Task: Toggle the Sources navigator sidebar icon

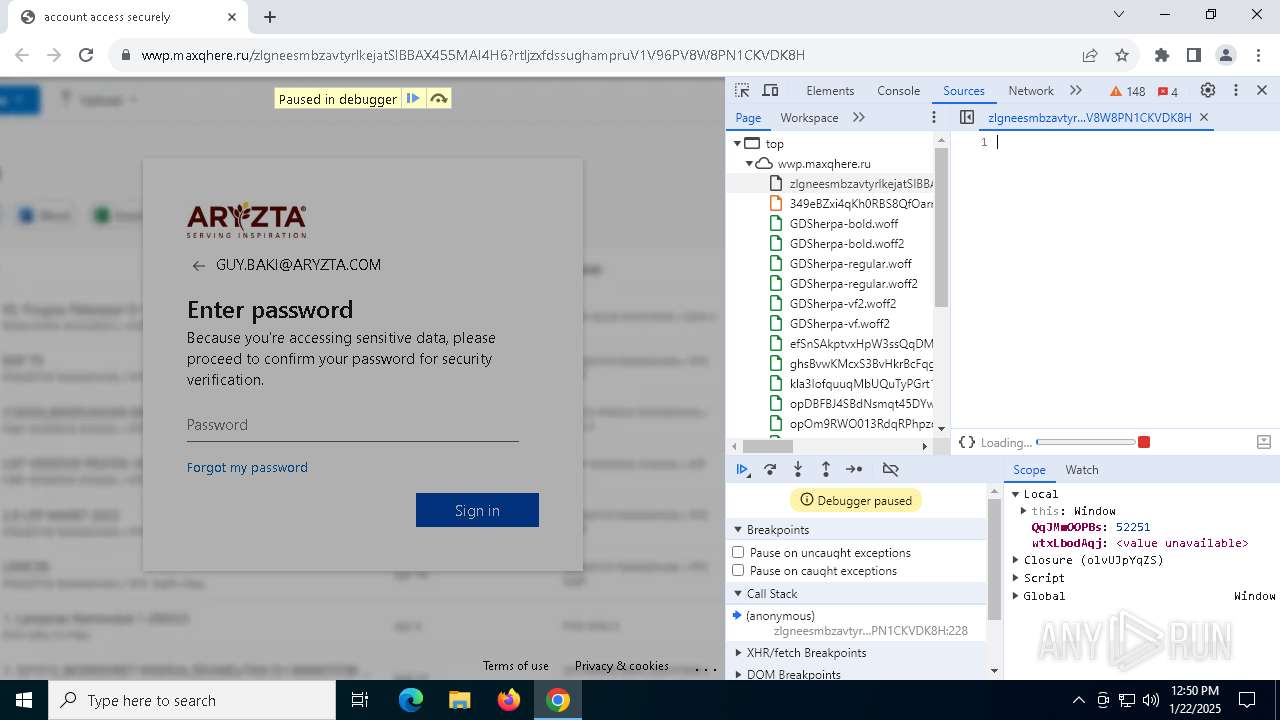Action: [966, 117]
